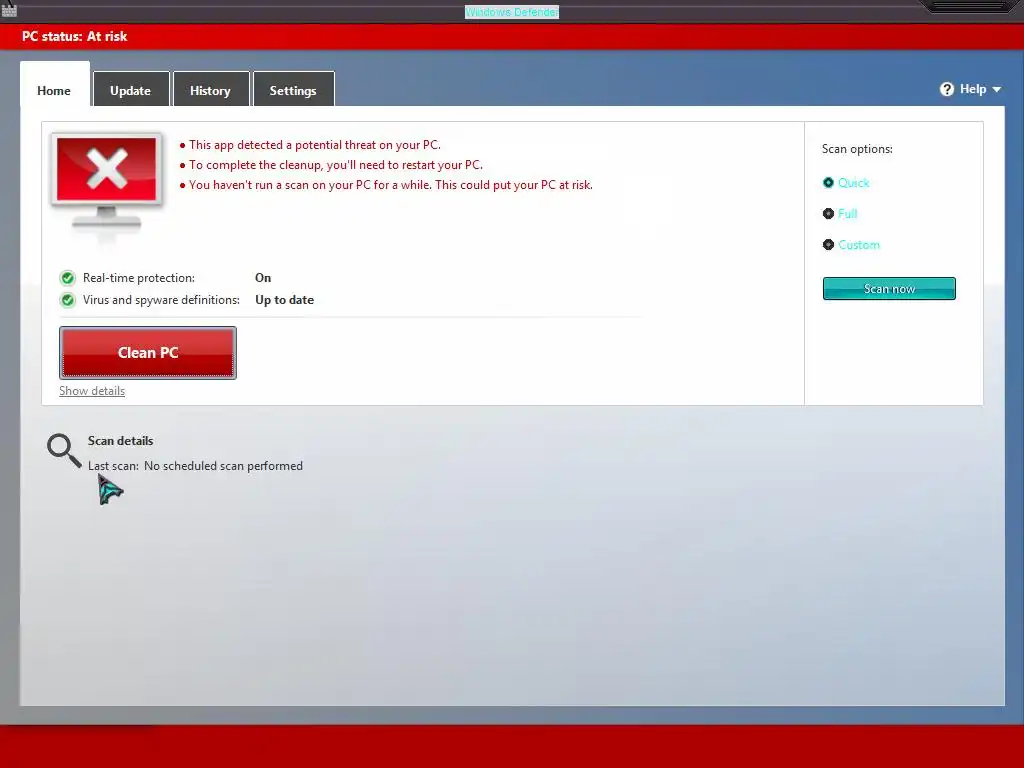Click the 'Up to date' definitions value
1024x768 pixels.
pyautogui.click(x=285, y=300)
